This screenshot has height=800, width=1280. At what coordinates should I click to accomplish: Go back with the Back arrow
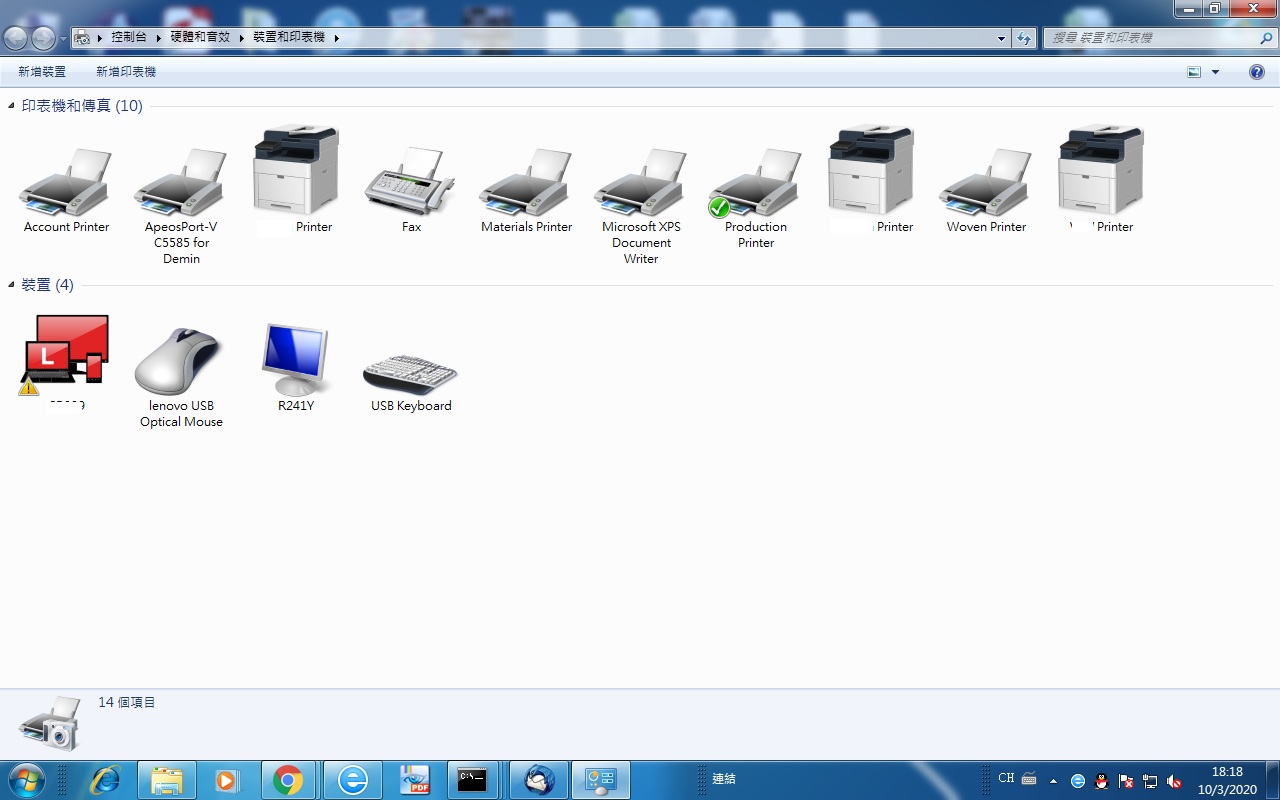click(x=16, y=38)
